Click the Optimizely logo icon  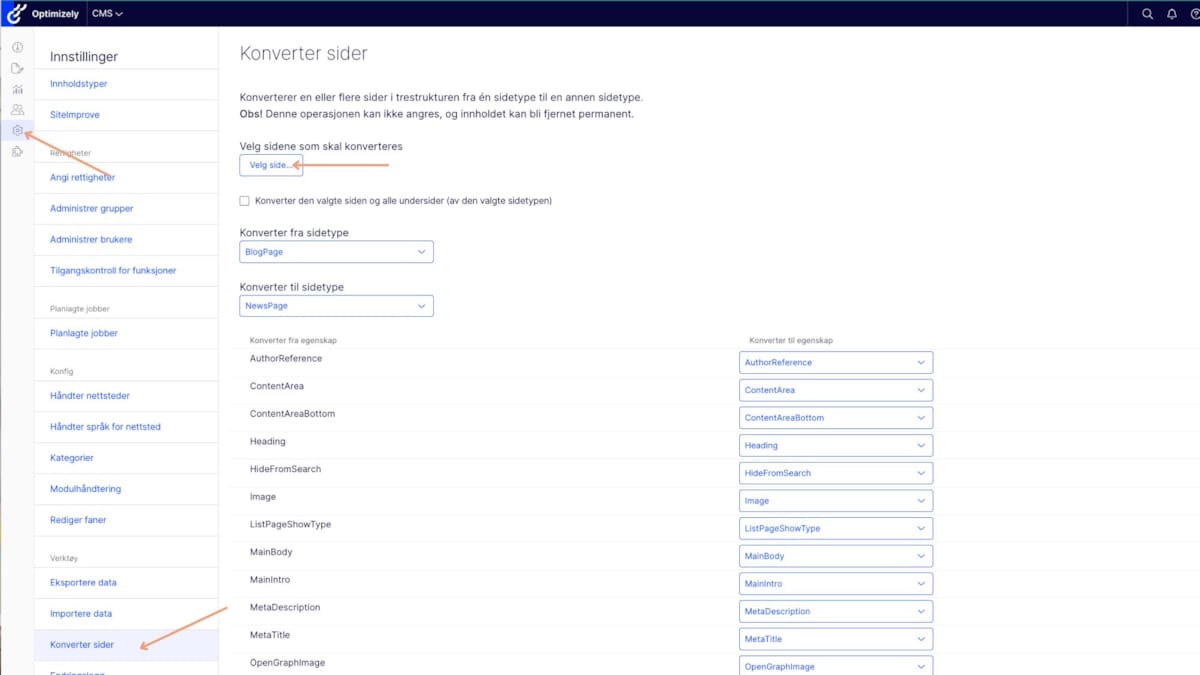(x=17, y=13)
